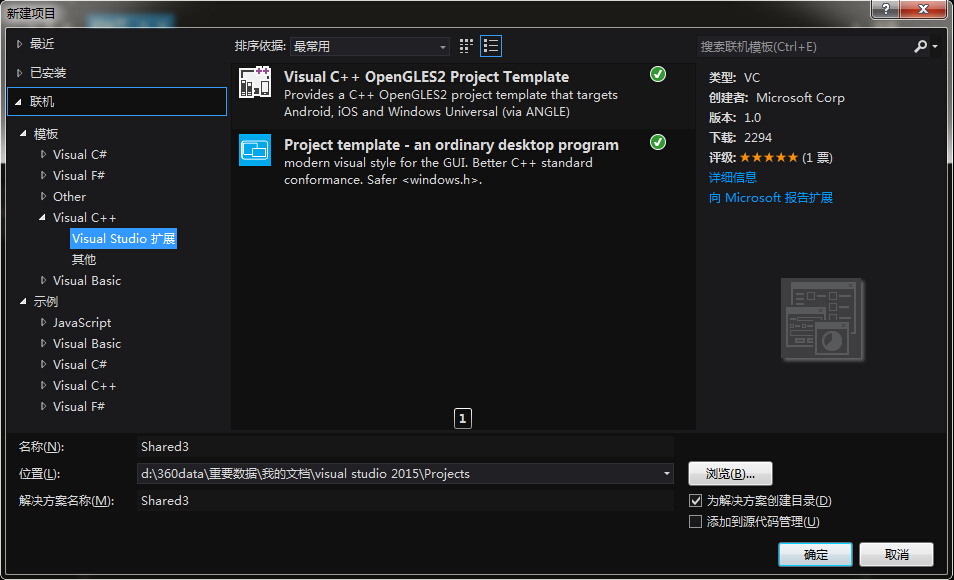Select Visual C++ OpenGLES2 Project Template
Viewport: 954px width, 580px height.
[463, 94]
